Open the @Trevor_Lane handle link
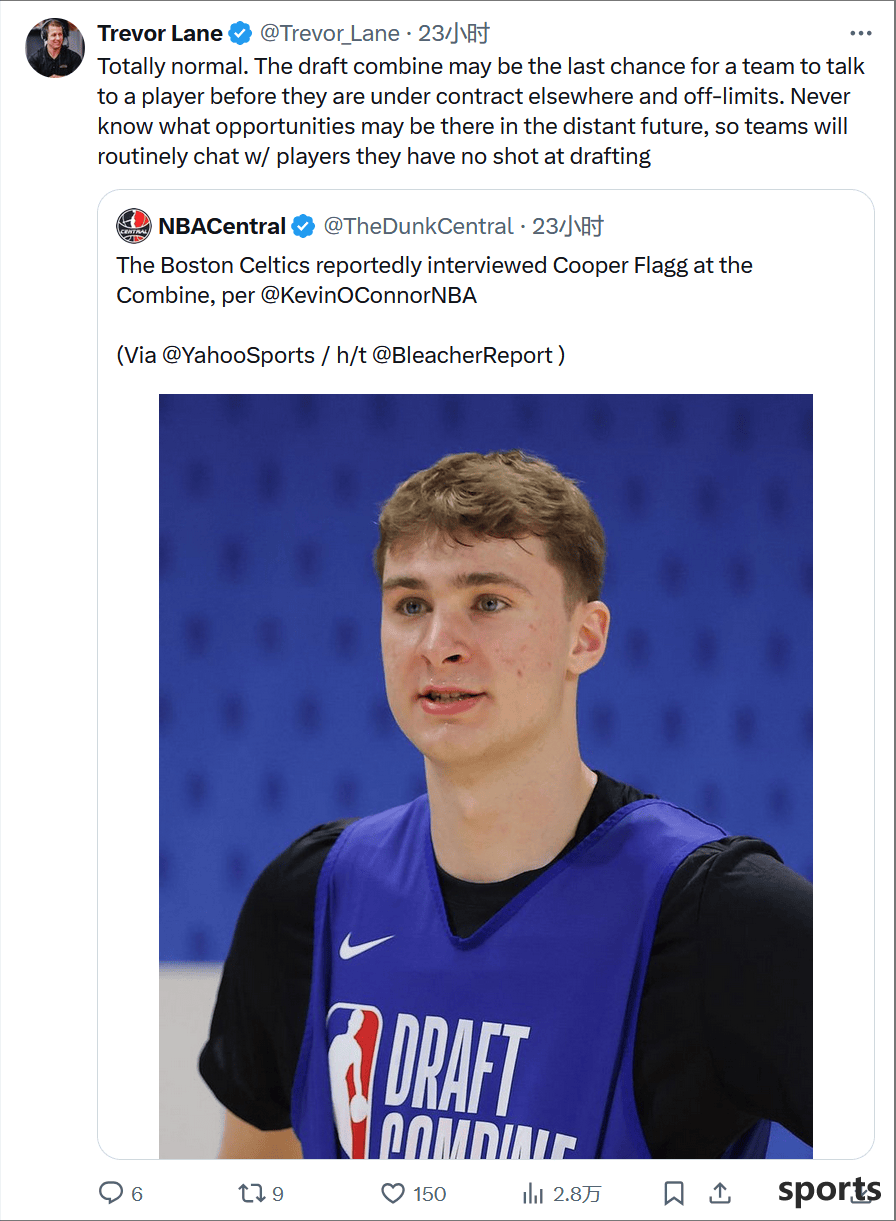This screenshot has width=896, height=1221. pyautogui.click(x=330, y=33)
